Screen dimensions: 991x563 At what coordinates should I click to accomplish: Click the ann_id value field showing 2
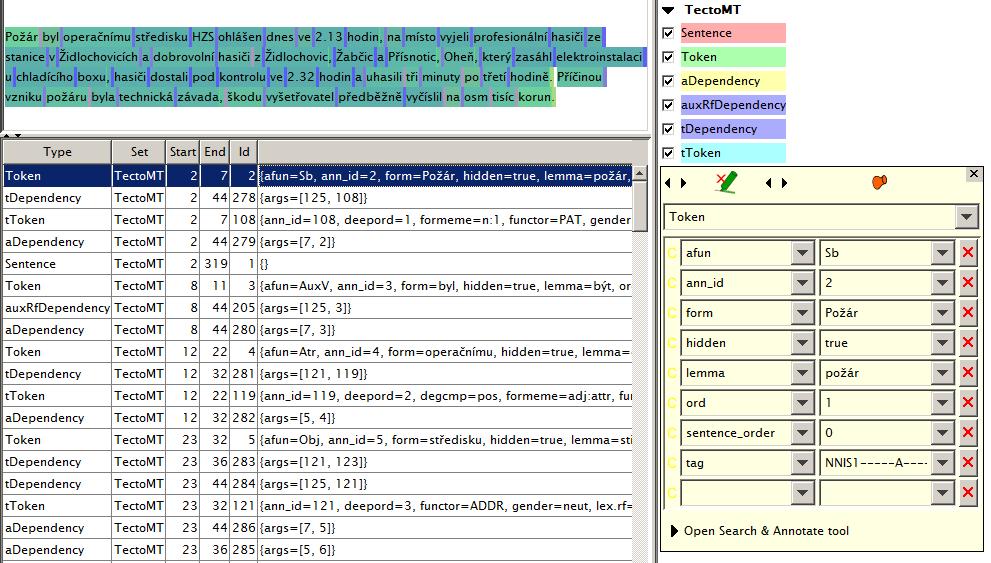tap(876, 282)
